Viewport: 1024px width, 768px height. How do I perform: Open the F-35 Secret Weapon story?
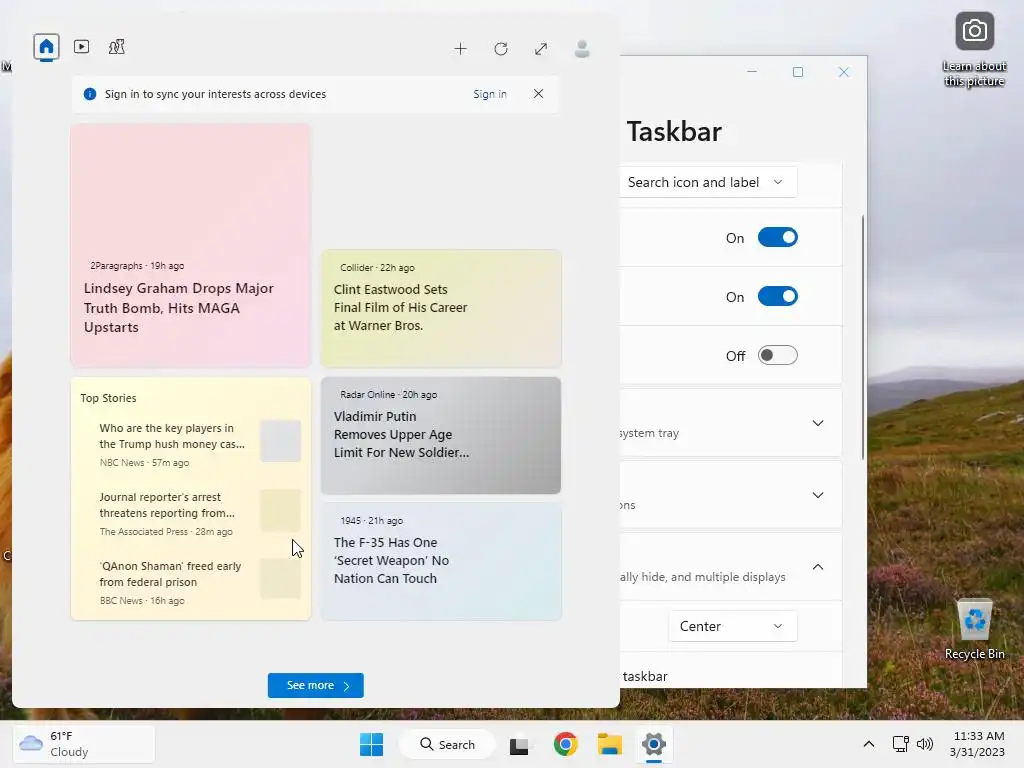point(441,561)
